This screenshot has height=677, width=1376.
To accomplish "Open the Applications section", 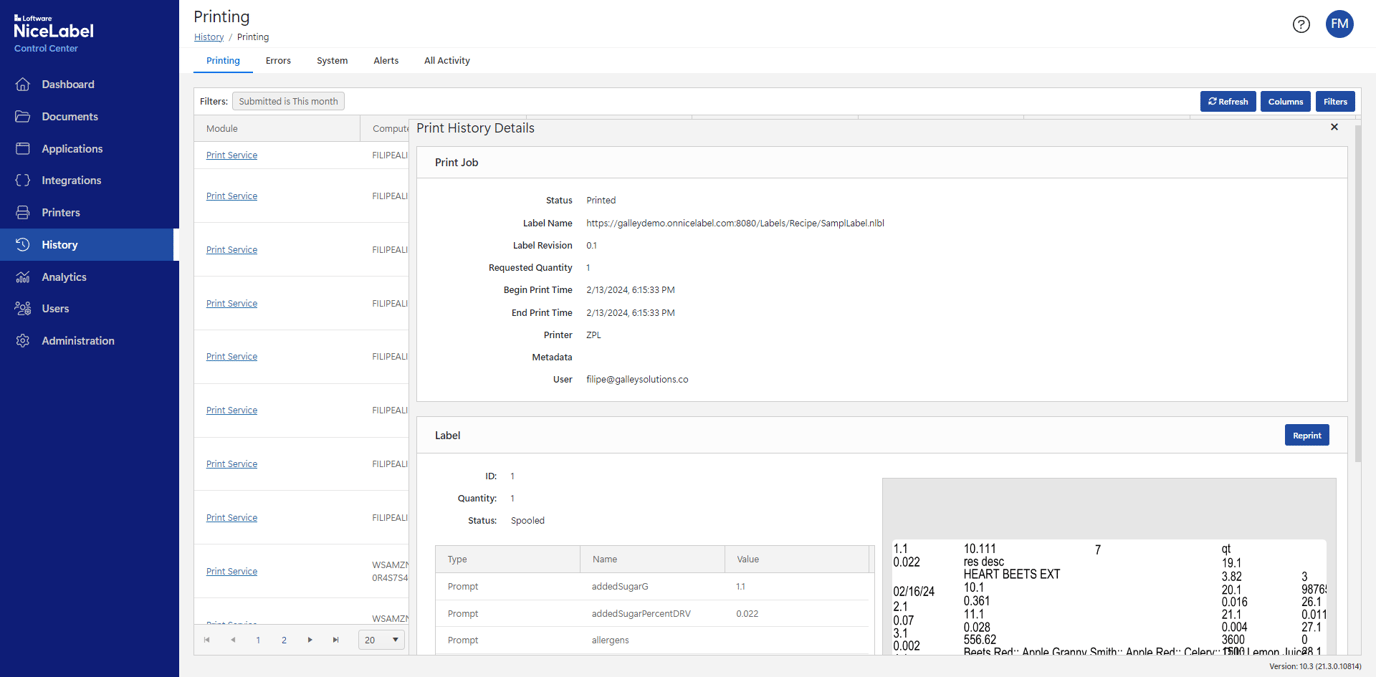I will tap(74, 148).
